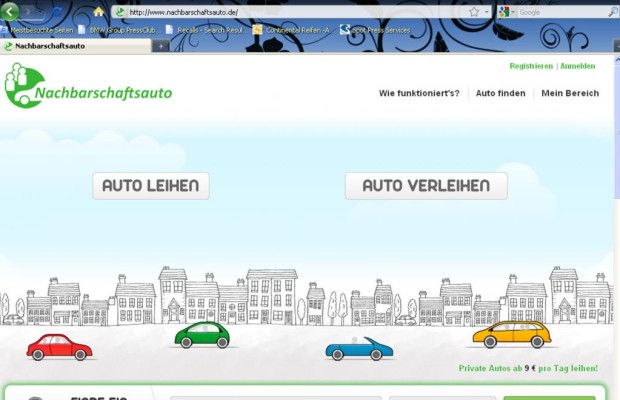The width and height of the screenshot is (620, 400).
Task: Click the Nachbarschaftsauto logo
Action: (89, 86)
